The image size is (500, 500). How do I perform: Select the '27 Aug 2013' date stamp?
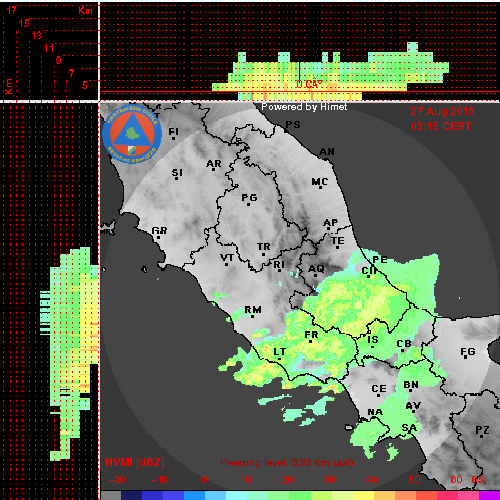[x=442, y=111]
